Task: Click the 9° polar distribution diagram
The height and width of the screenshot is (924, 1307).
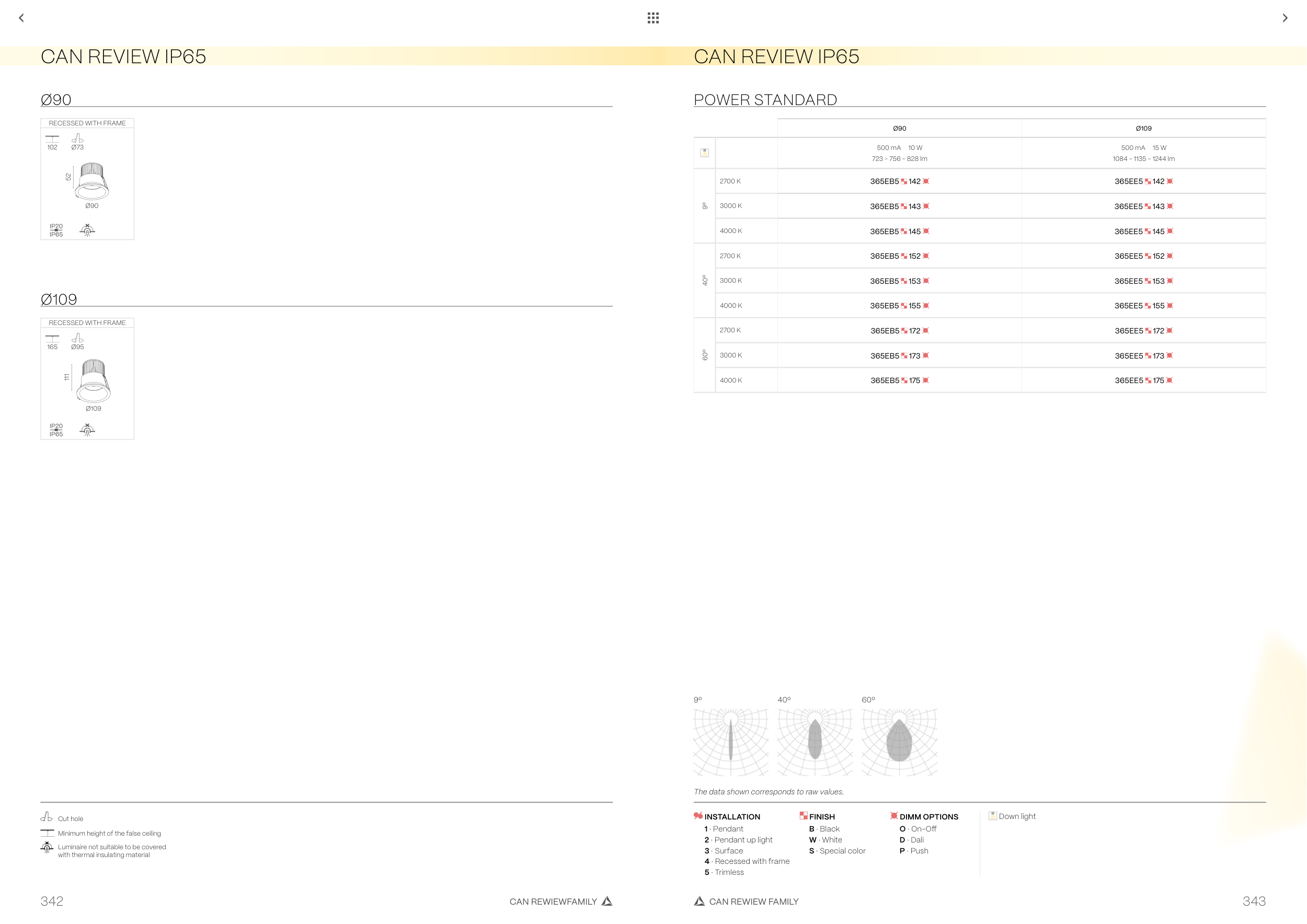Action: pyautogui.click(x=731, y=742)
